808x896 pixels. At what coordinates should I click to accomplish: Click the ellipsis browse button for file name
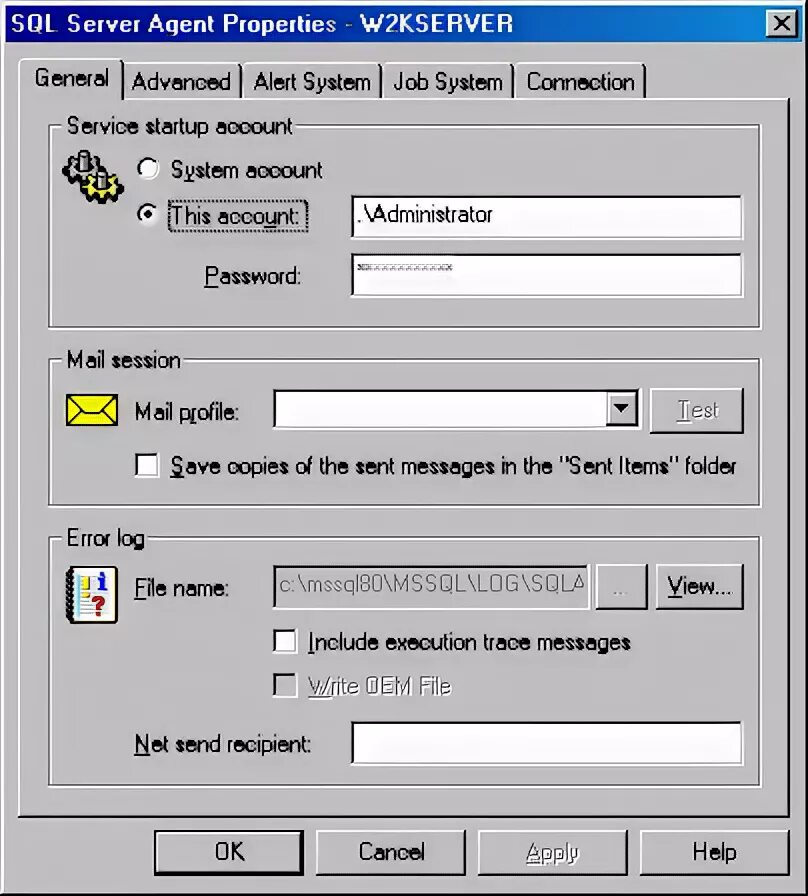click(621, 586)
